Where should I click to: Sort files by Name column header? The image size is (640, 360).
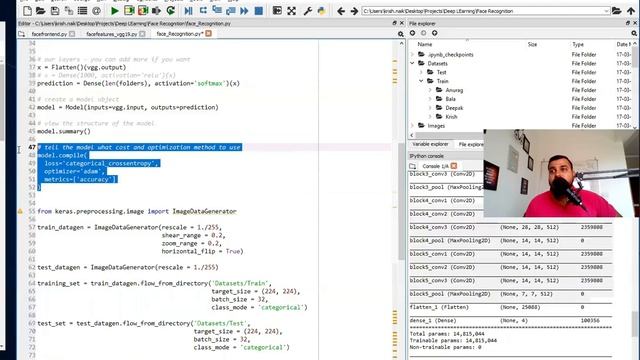pyautogui.click(x=424, y=44)
